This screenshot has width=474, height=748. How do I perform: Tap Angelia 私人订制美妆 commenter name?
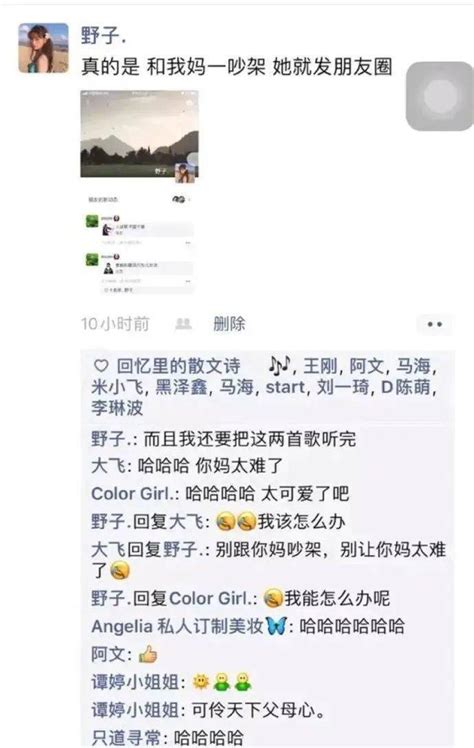coord(177,626)
